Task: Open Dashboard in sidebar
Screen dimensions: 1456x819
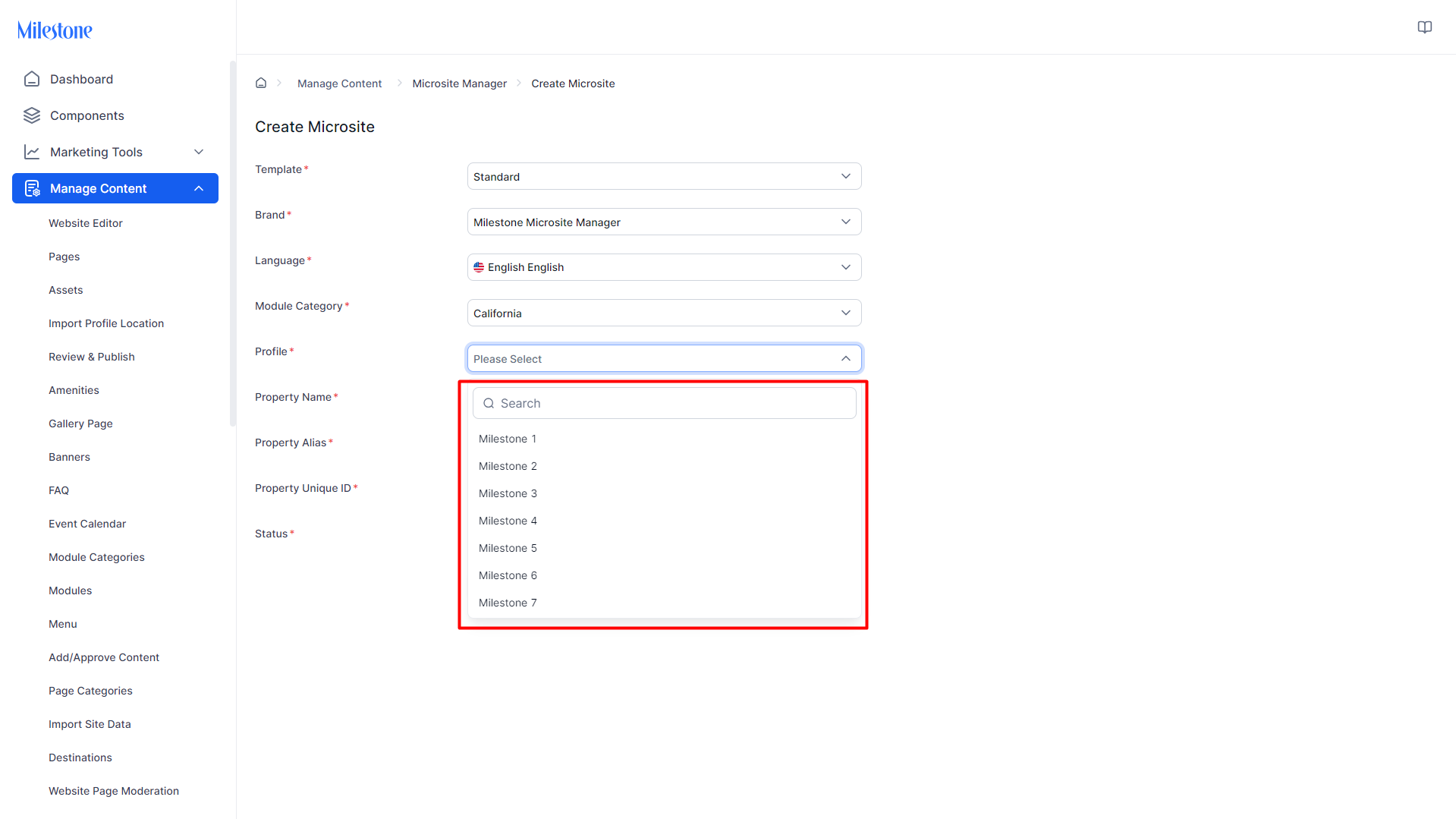Action: (x=115, y=79)
